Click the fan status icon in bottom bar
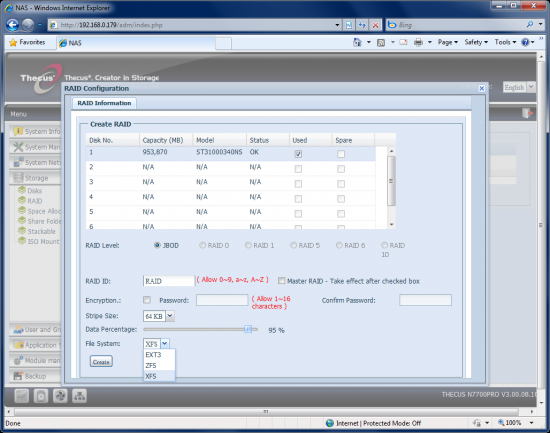Viewport: 550px width, 433px height. coord(60,396)
